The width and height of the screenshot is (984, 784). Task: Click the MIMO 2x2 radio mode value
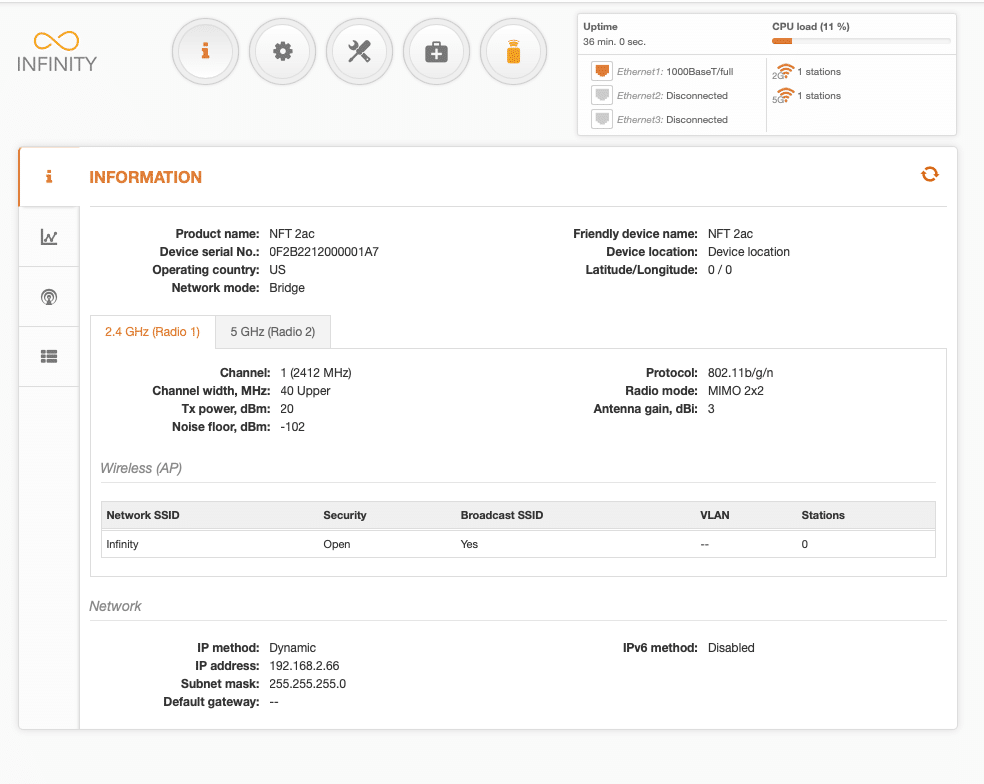[x=735, y=390]
